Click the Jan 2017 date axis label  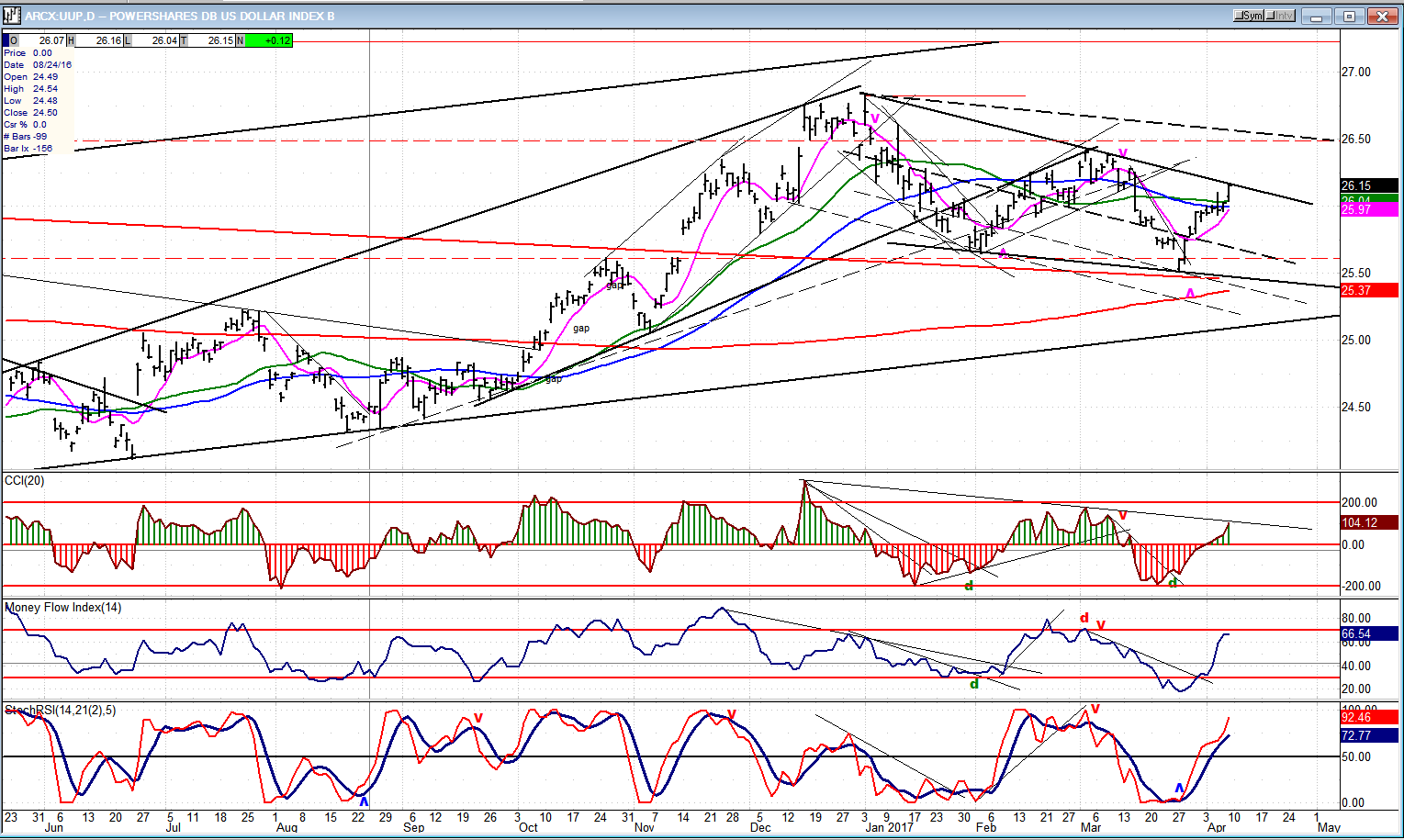[x=888, y=827]
